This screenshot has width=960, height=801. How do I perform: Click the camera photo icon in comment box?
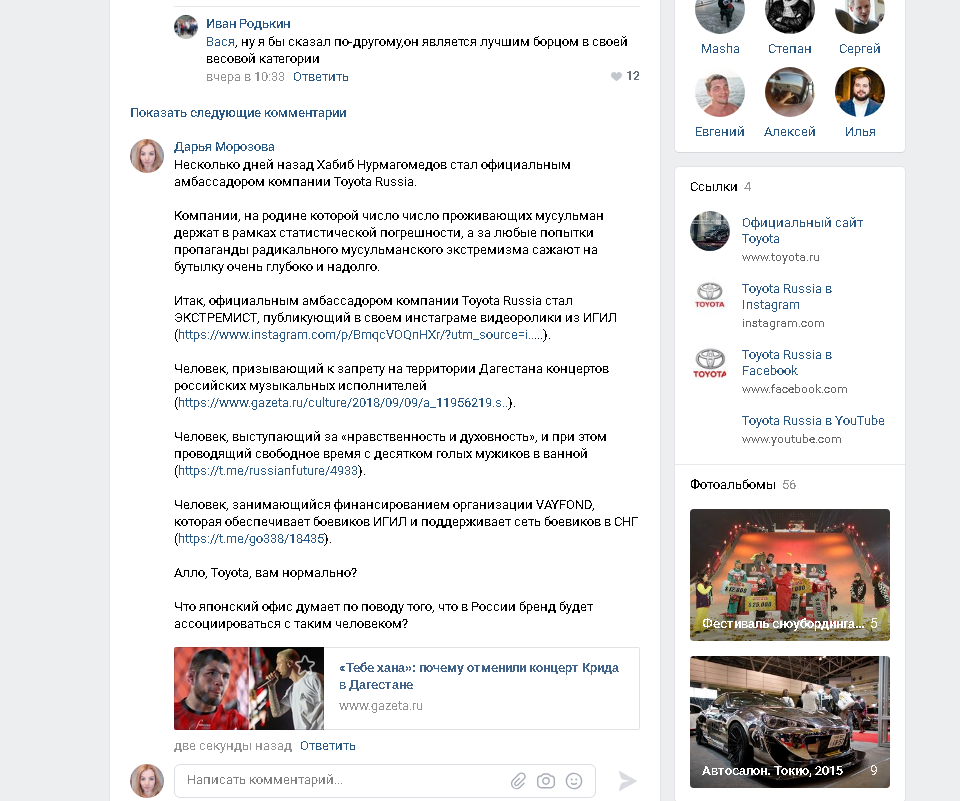(546, 781)
